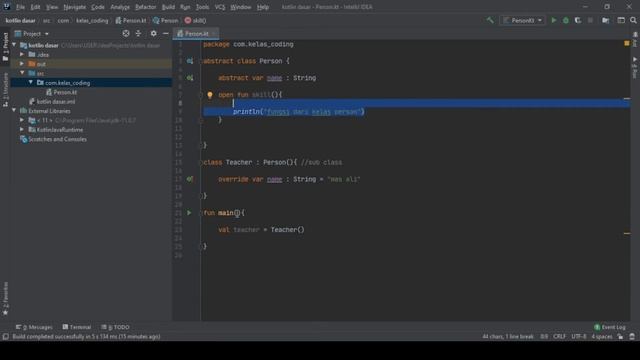Open the Navigate menu
The height and width of the screenshot is (360, 640).
(x=75, y=7)
